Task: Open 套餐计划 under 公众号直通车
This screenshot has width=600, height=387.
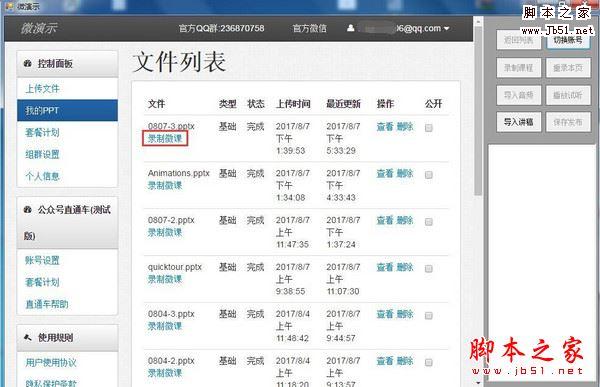Action: click(x=42, y=282)
